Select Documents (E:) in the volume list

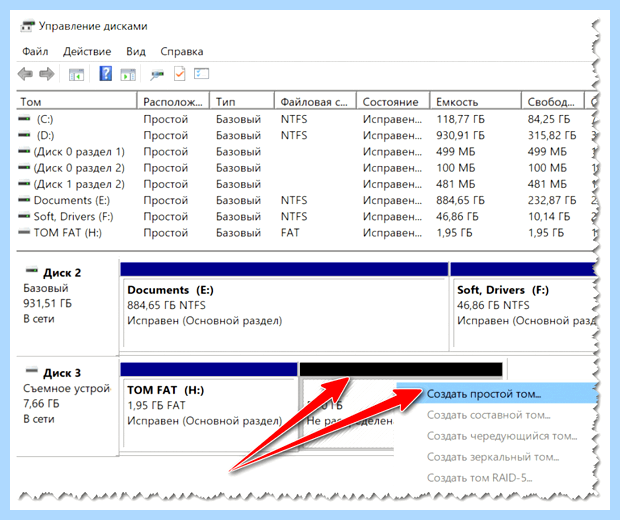tap(72, 200)
